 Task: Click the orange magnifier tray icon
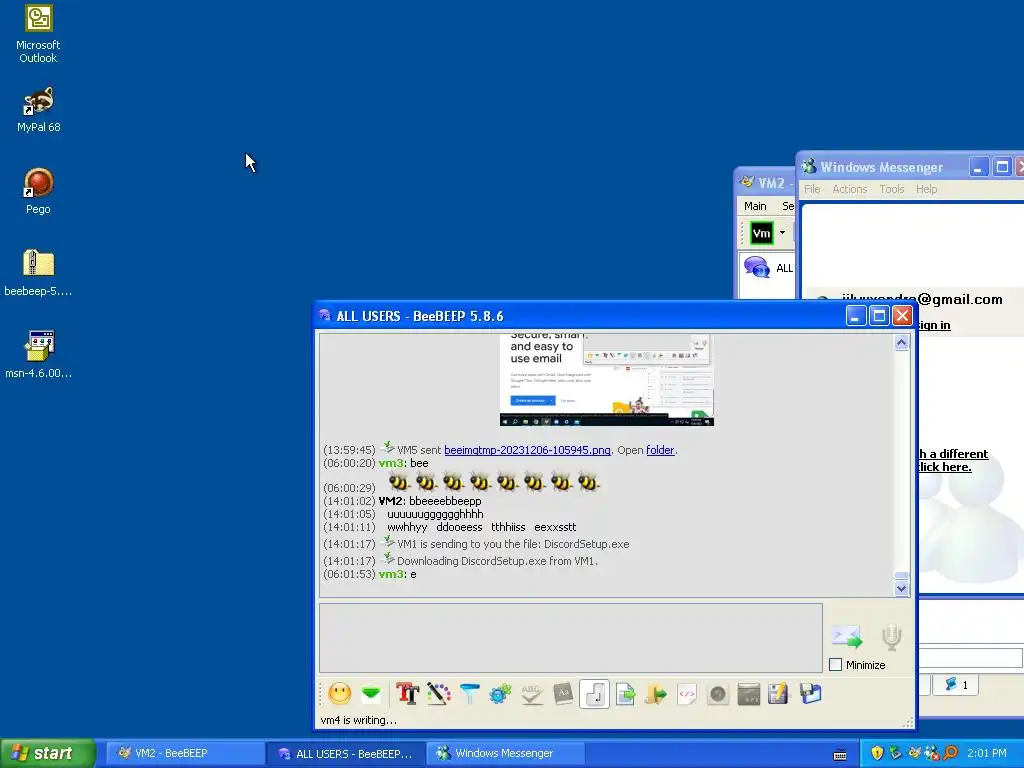(x=951, y=753)
